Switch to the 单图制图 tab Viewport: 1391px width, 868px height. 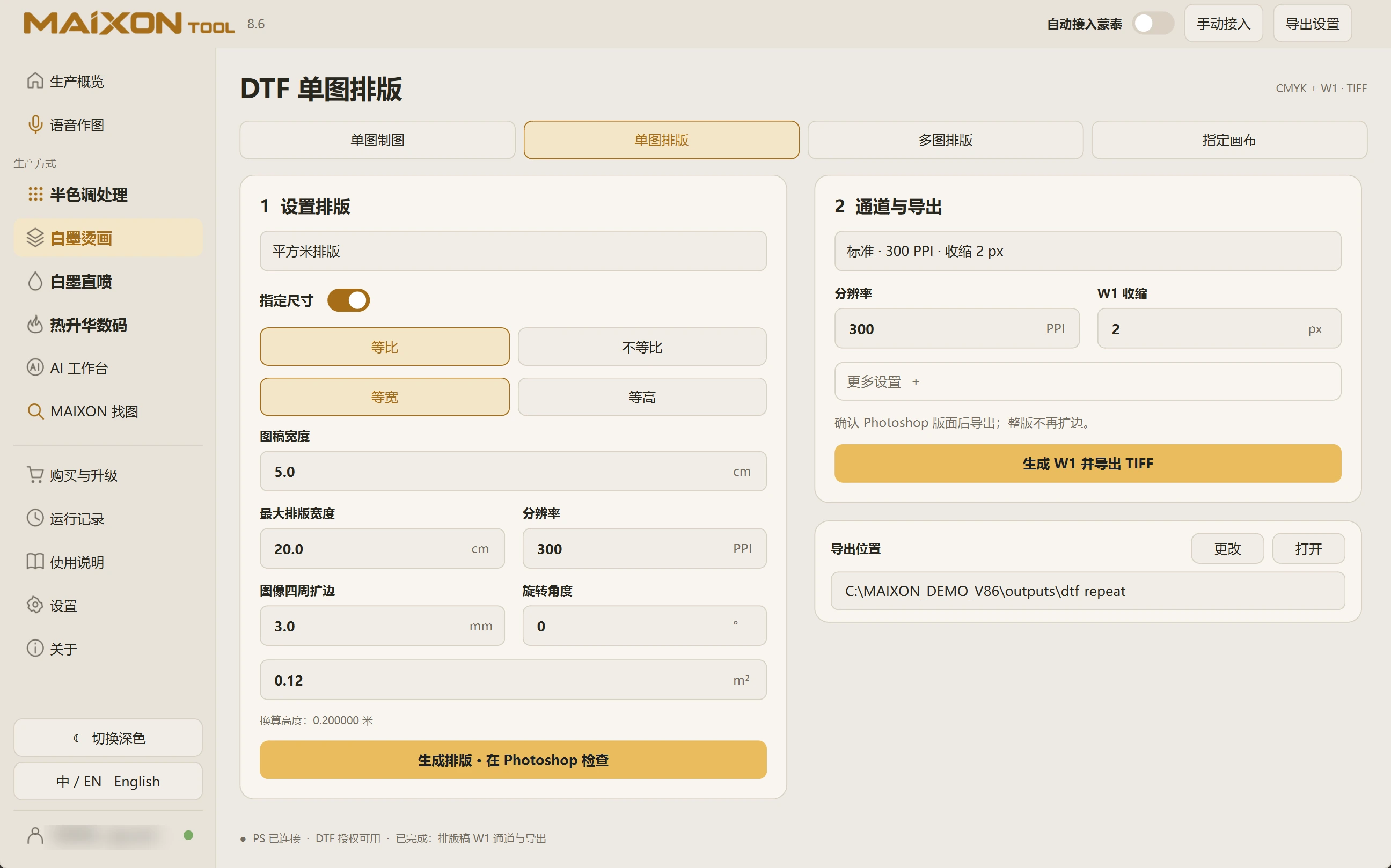coord(377,140)
